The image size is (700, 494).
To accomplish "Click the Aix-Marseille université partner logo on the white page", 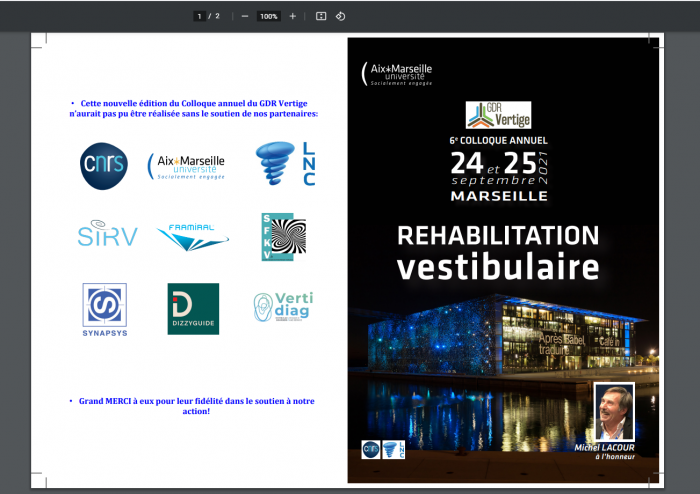I will coord(186,166).
